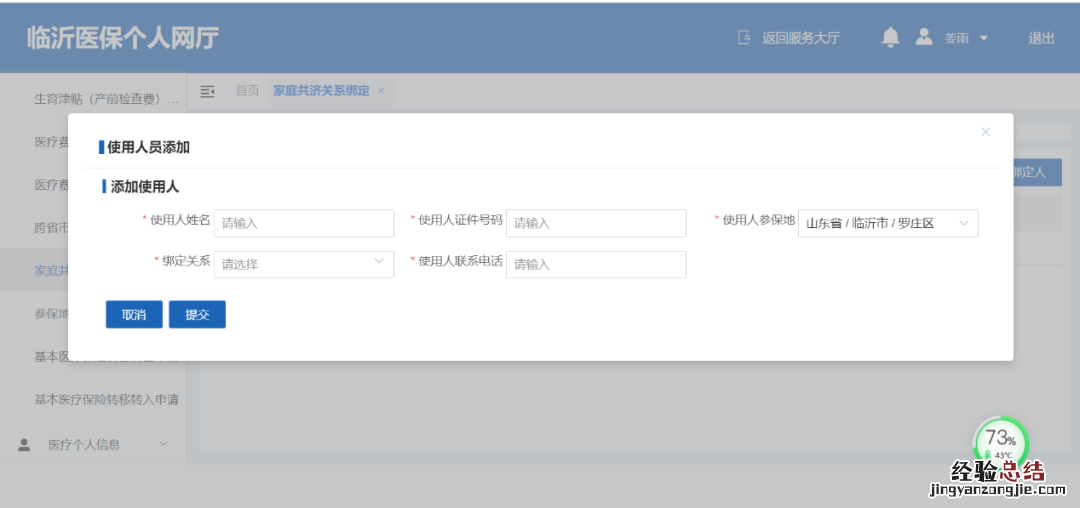1080x508 pixels.
Task: Open the 使用人参保地 region dropdown
Action: click(887, 223)
